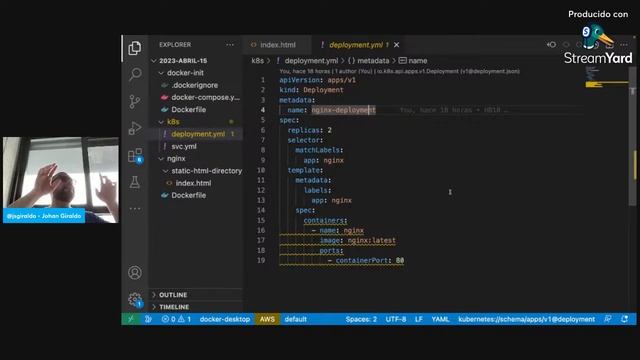Change indentation via Spaces: 2
The image size is (640, 360).
[361, 319]
